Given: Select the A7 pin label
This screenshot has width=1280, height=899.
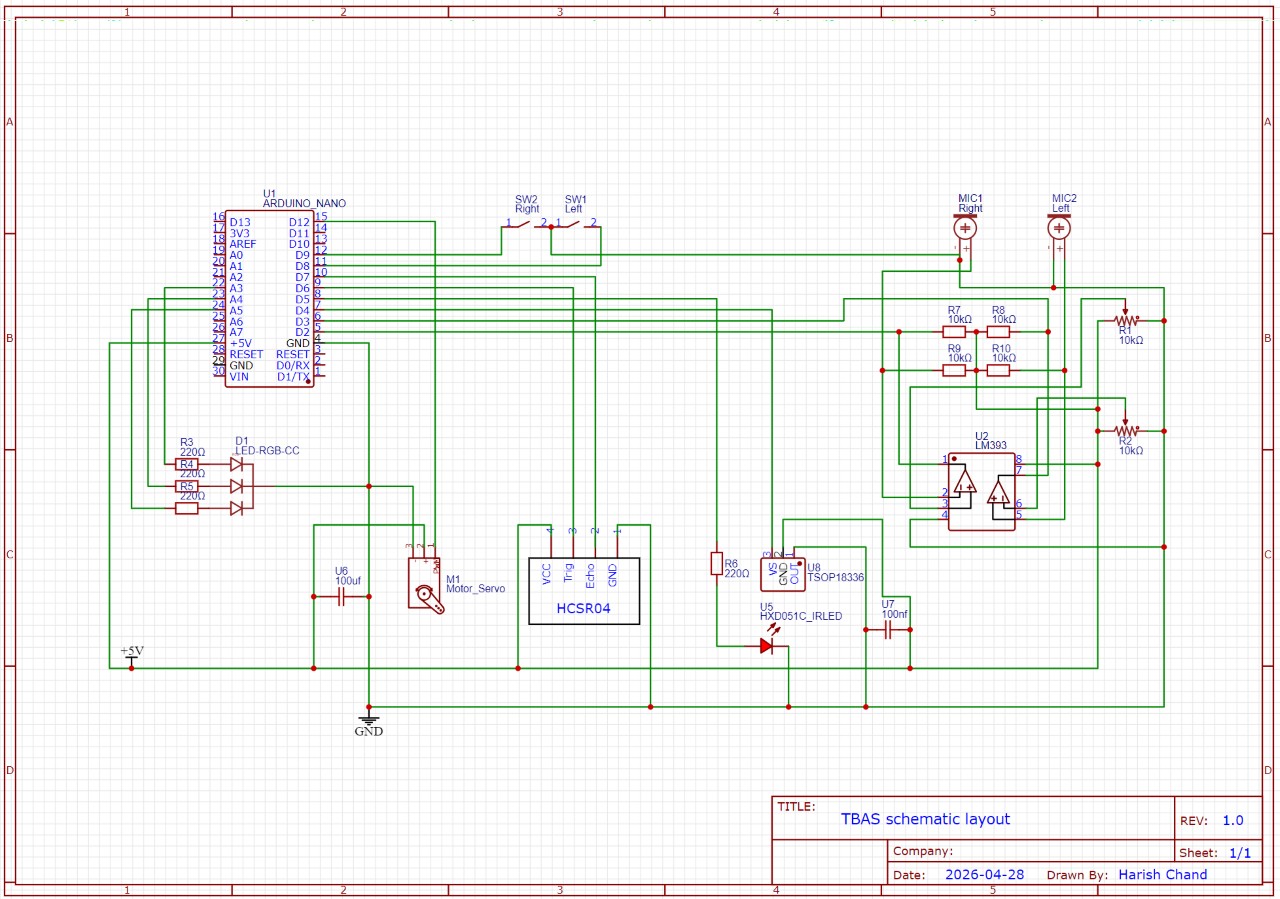Looking at the screenshot, I should [x=236, y=332].
